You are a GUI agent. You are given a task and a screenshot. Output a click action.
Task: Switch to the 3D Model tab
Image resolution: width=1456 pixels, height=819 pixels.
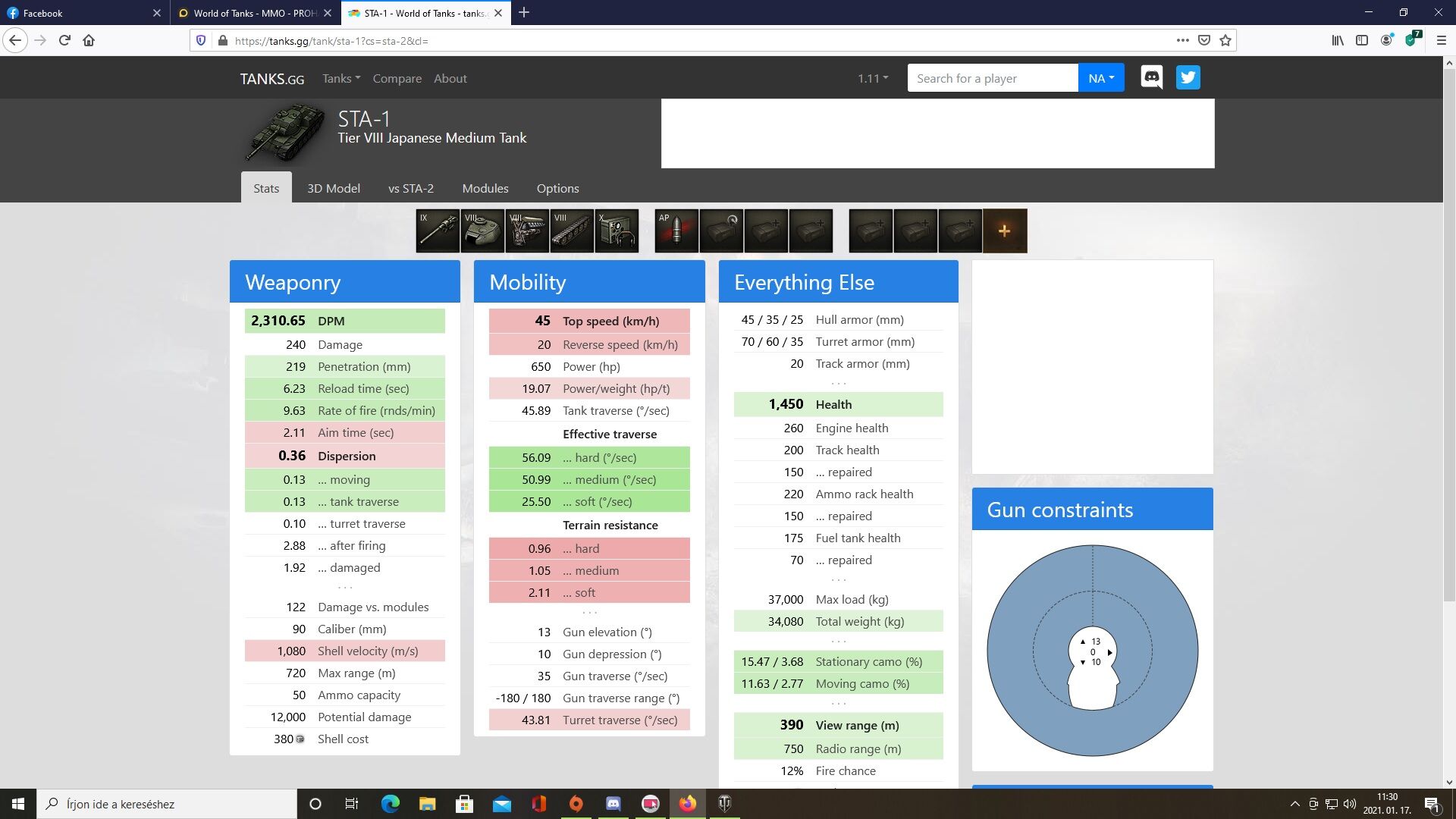point(334,188)
